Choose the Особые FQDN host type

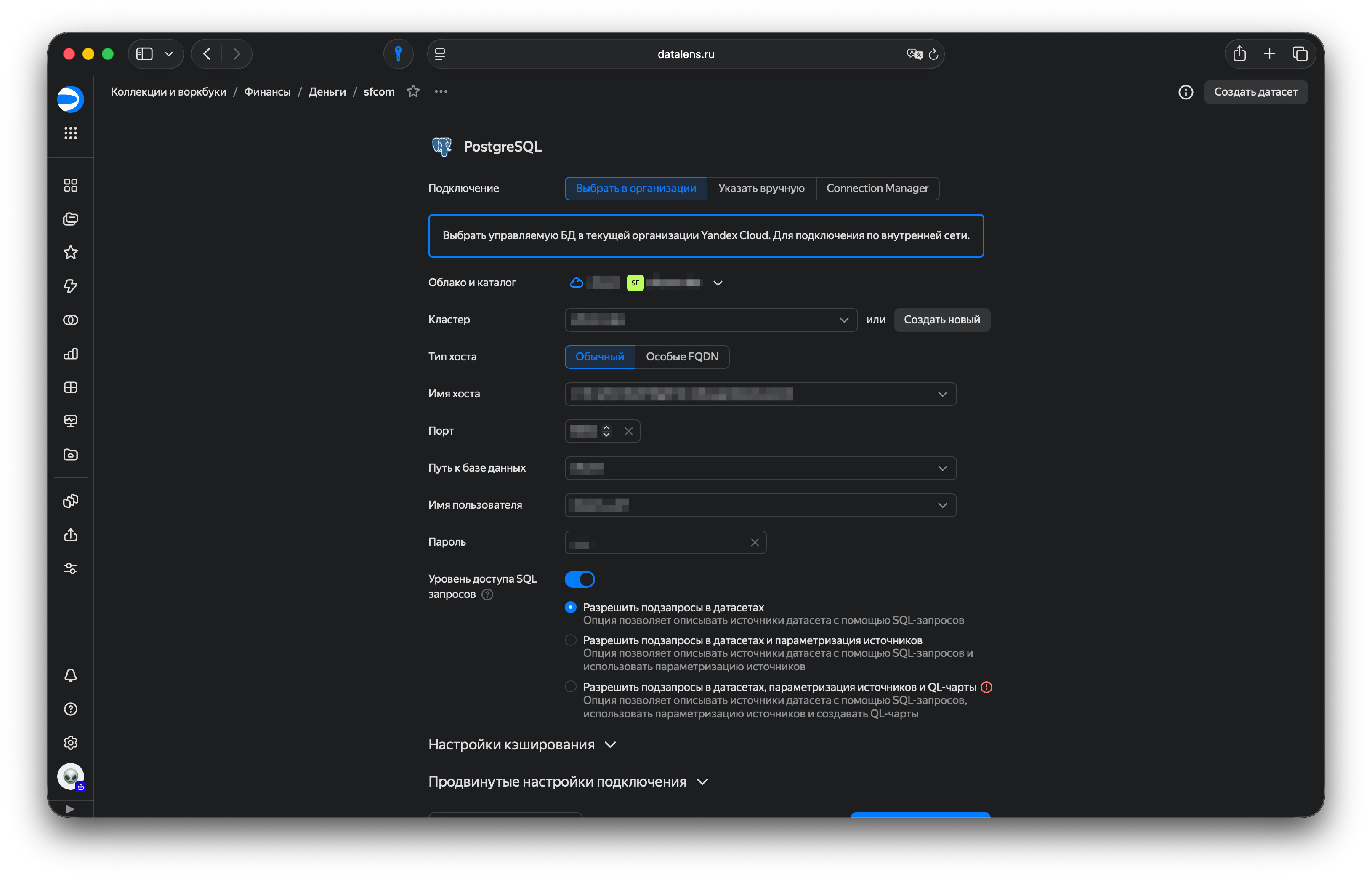pos(682,357)
